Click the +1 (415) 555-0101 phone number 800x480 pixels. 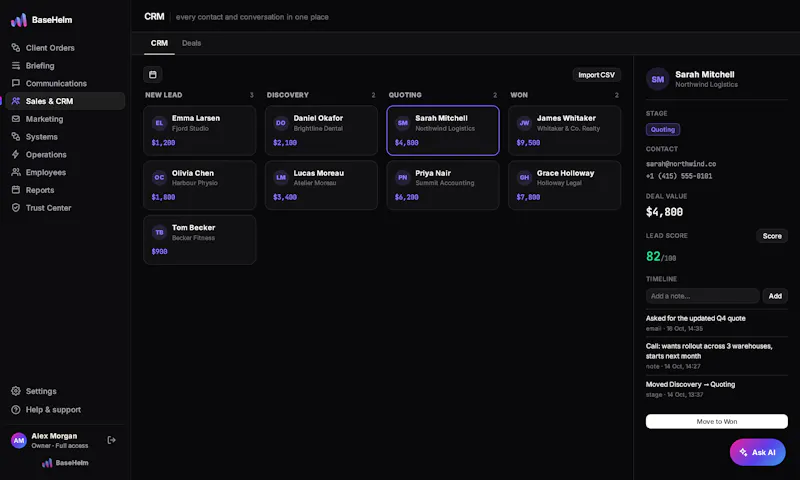(x=679, y=176)
